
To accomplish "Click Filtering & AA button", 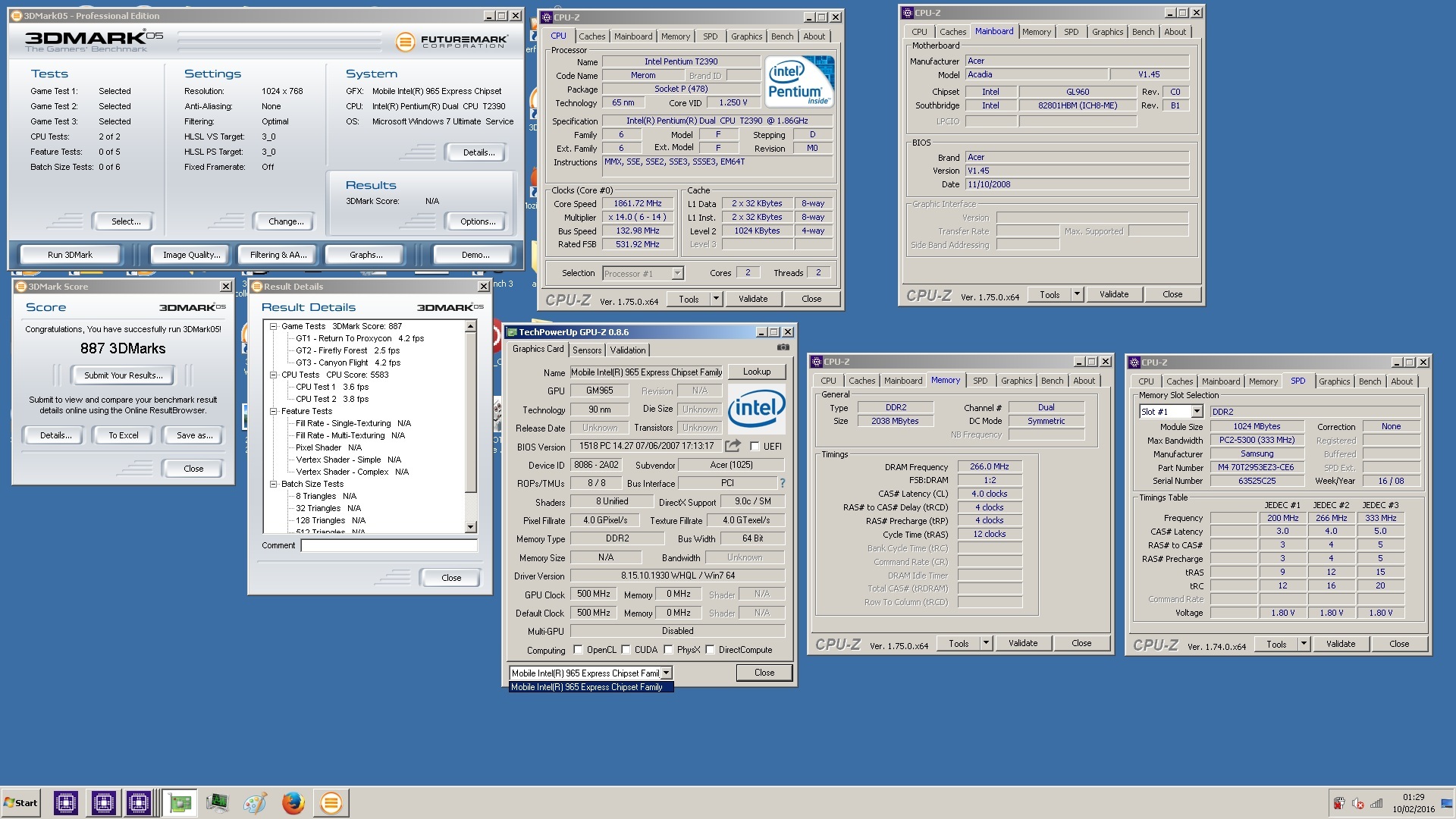I will coord(278,255).
